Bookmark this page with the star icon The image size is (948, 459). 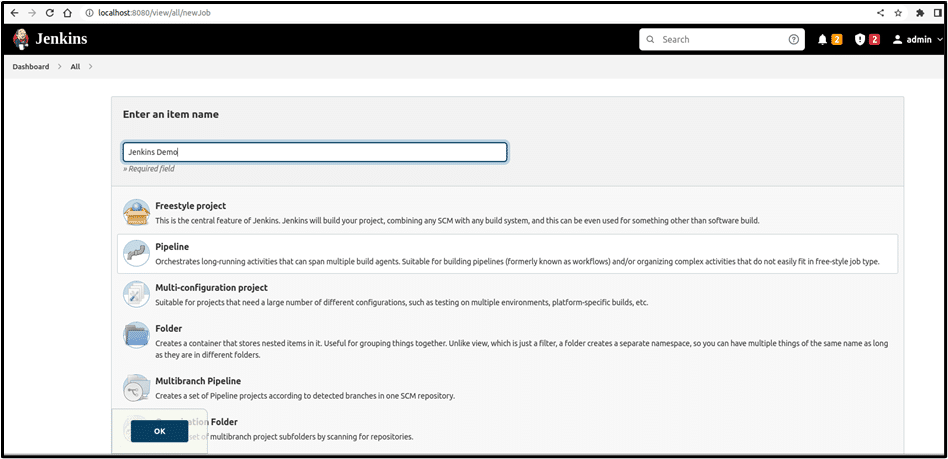[898, 13]
